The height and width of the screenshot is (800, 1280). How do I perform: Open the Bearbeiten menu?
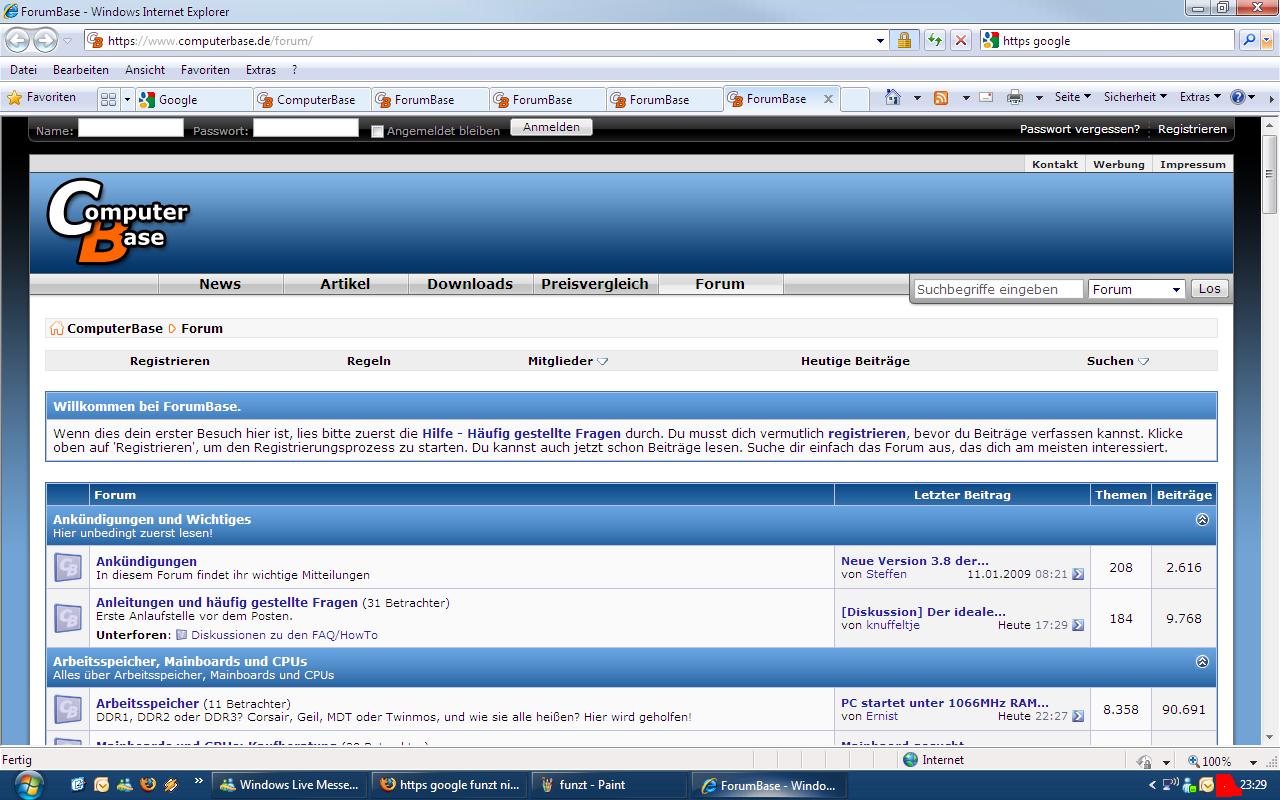pyautogui.click(x=81, y=70)
